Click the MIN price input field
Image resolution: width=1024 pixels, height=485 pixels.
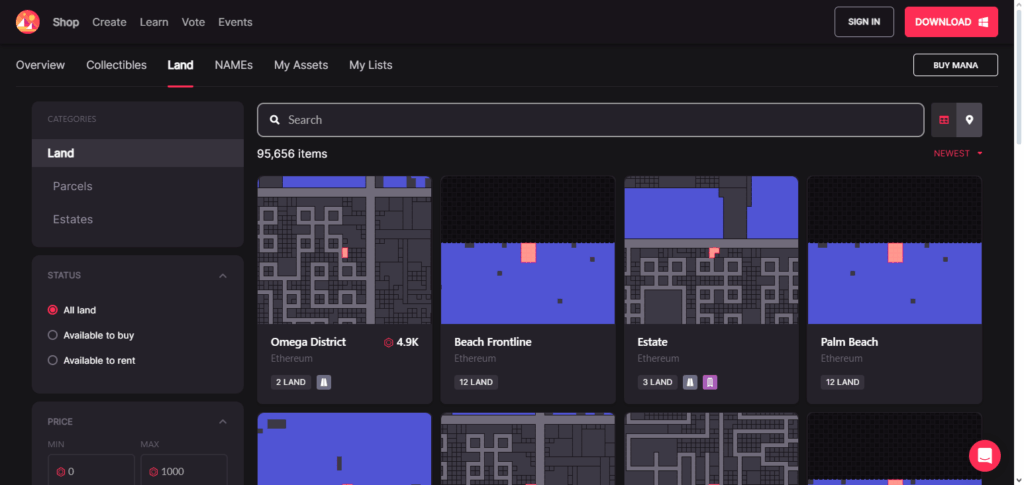pyautogui.click(x=91, y=470)
